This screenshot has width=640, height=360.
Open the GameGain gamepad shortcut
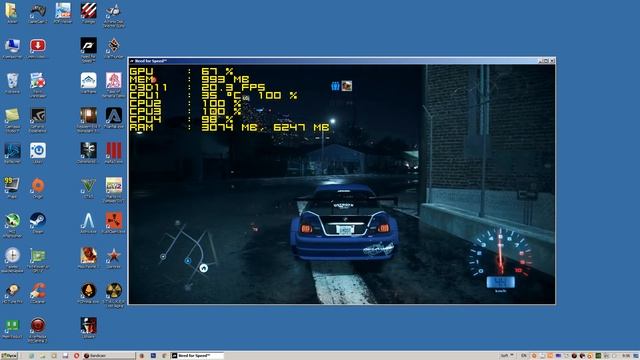pyautogui.click(x=38, y=11)
